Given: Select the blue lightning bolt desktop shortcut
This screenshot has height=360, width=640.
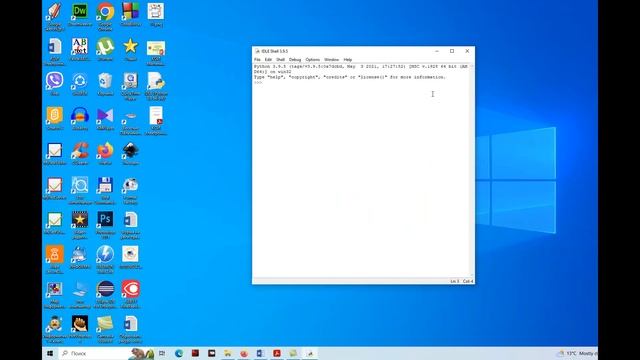Looking at the screenshot, I should (105, 259).
